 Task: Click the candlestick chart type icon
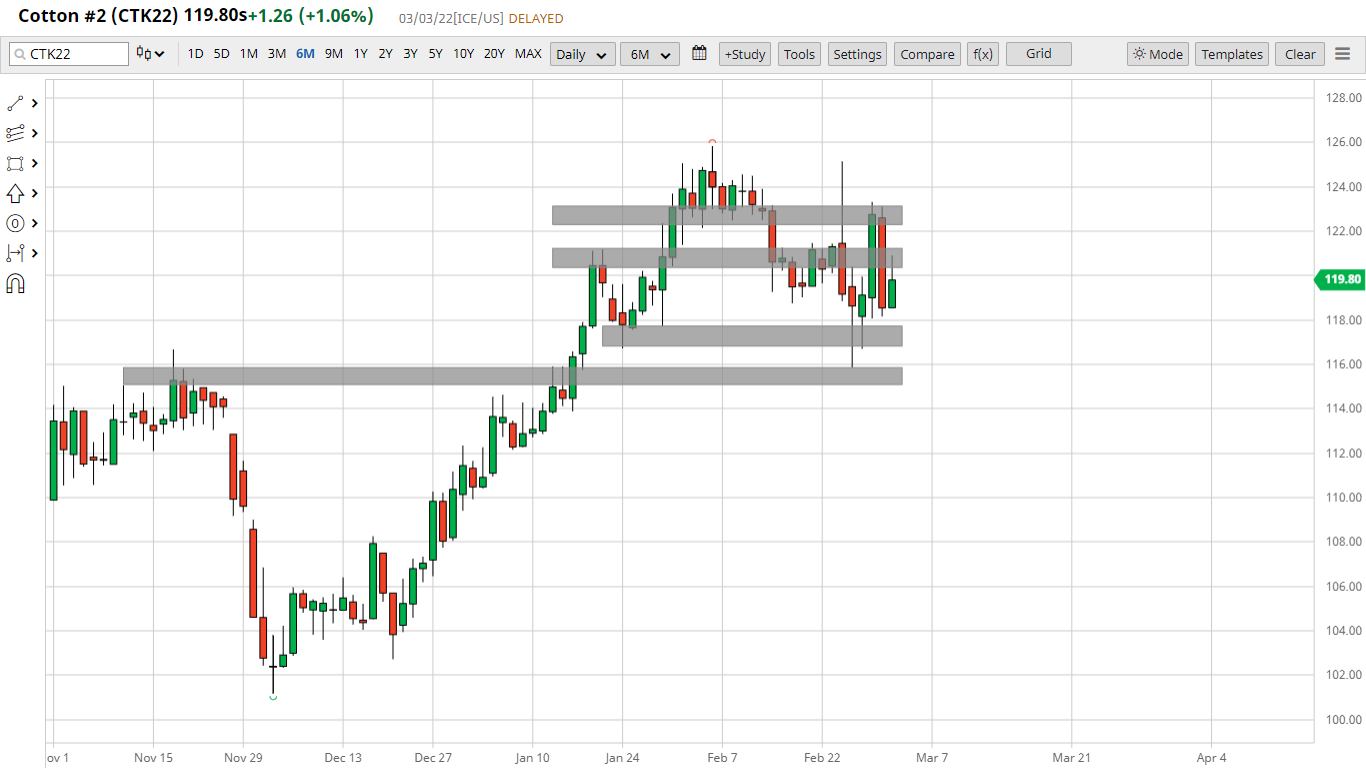click(144, 54)
